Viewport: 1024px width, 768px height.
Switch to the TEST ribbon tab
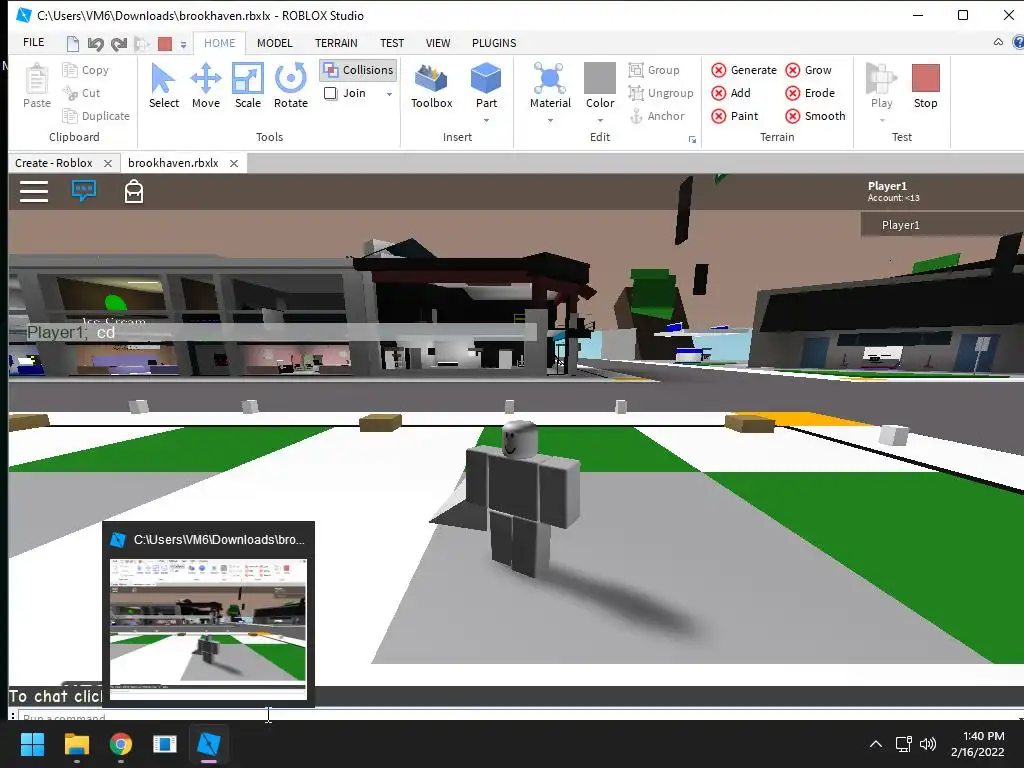(x=392, y=43)
